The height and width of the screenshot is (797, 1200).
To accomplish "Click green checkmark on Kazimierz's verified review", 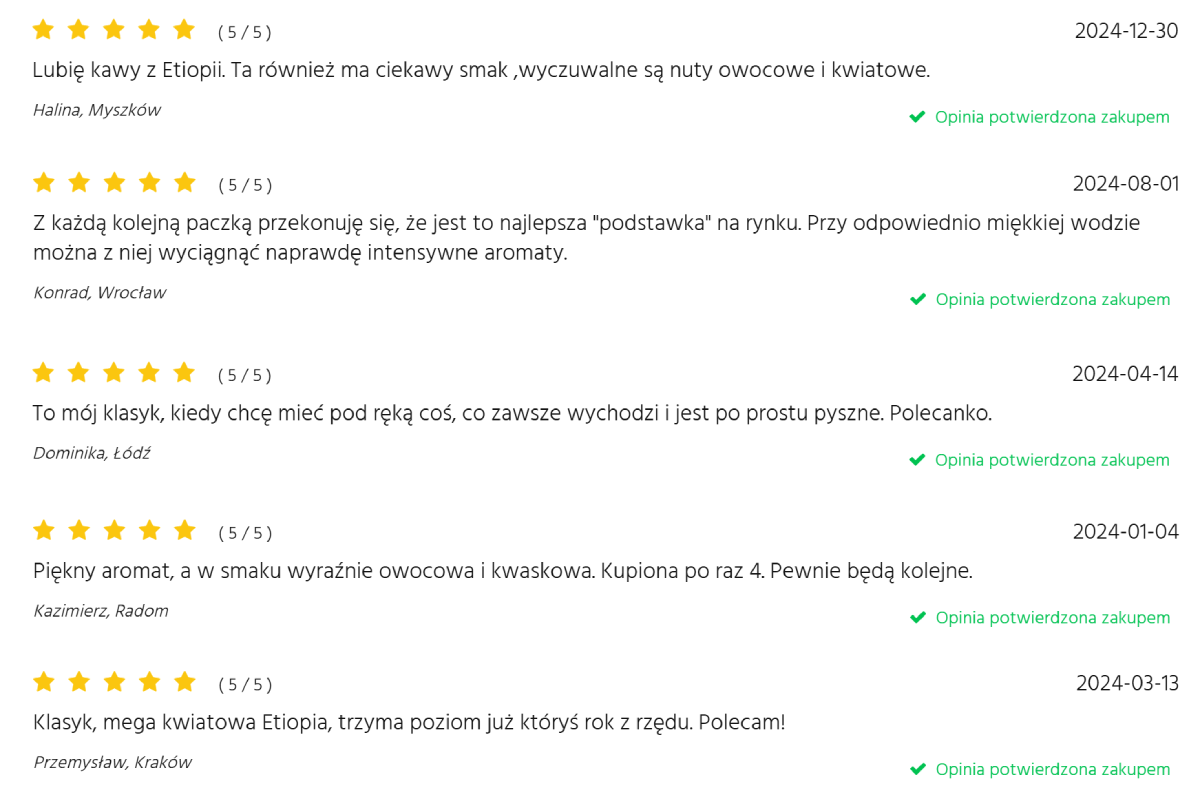I will pyautogui.click(x=917, y=618).
